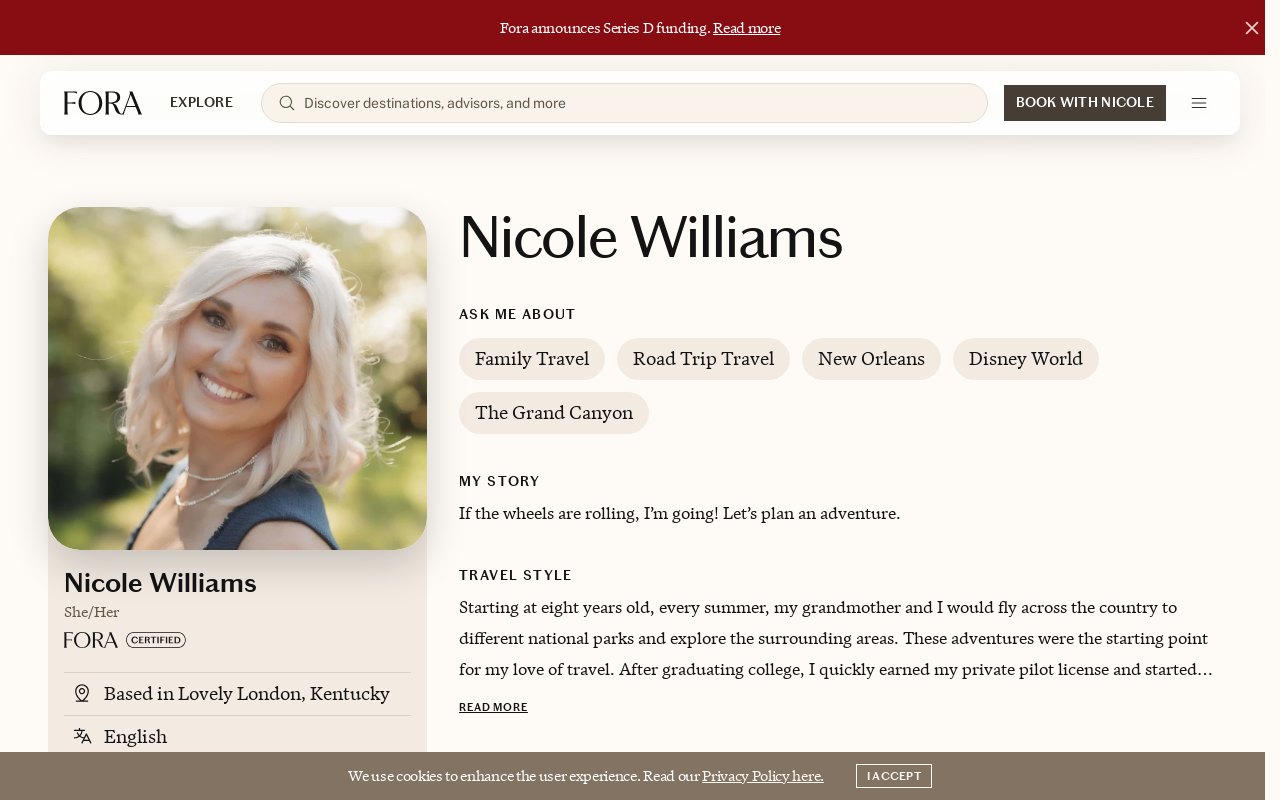Click the 'My Story' section label
The height and width of the screenshot is (800, 1280).
click(499, 481)
